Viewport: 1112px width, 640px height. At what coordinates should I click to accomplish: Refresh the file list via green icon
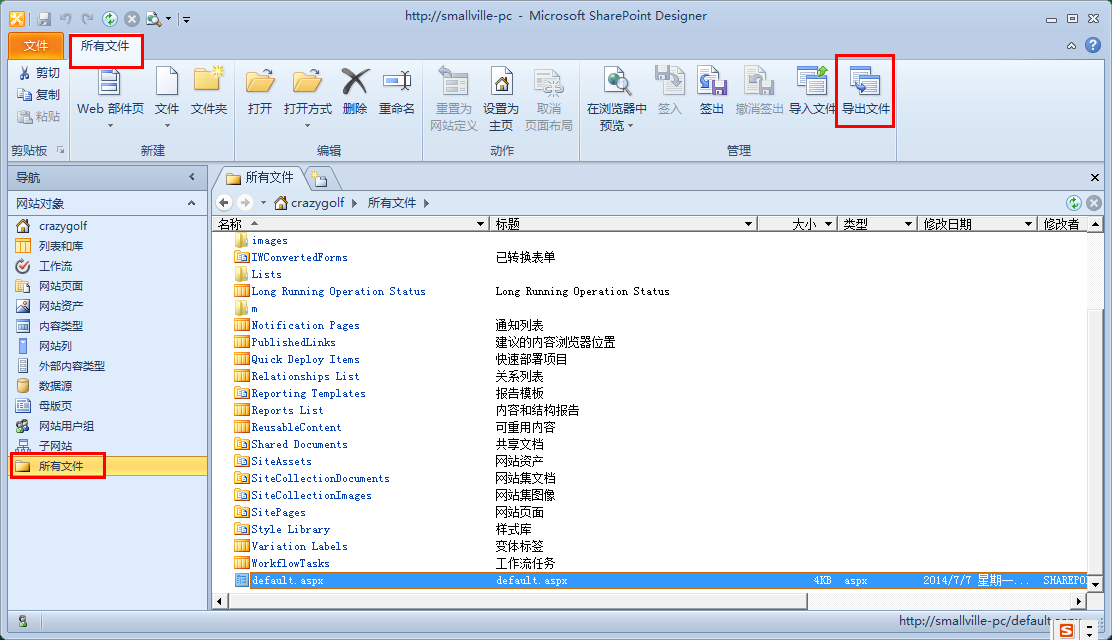1074,203
